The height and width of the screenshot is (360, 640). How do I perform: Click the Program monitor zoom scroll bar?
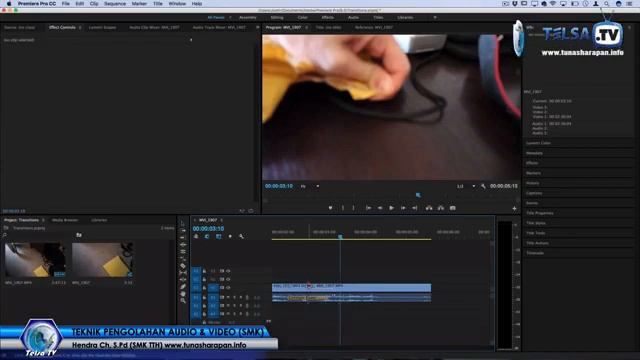391,200
